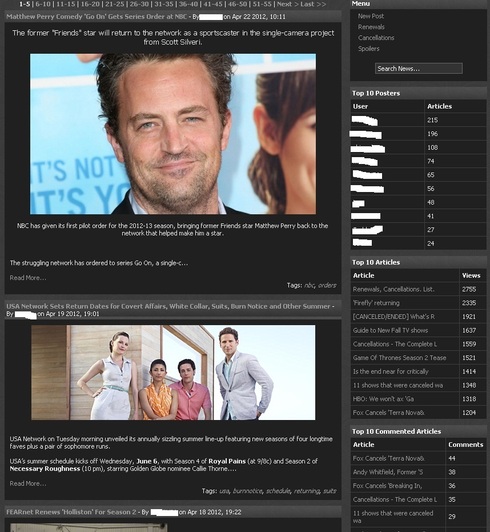Click the Search News input field
The height and width of the screenshot is (532, 490).
pyautogui.click(x=418, y=69)
